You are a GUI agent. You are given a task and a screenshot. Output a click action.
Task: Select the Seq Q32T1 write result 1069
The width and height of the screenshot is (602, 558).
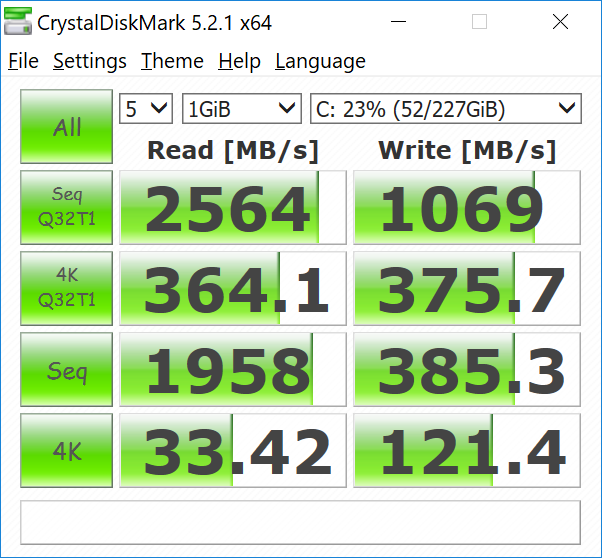[467, 207]
